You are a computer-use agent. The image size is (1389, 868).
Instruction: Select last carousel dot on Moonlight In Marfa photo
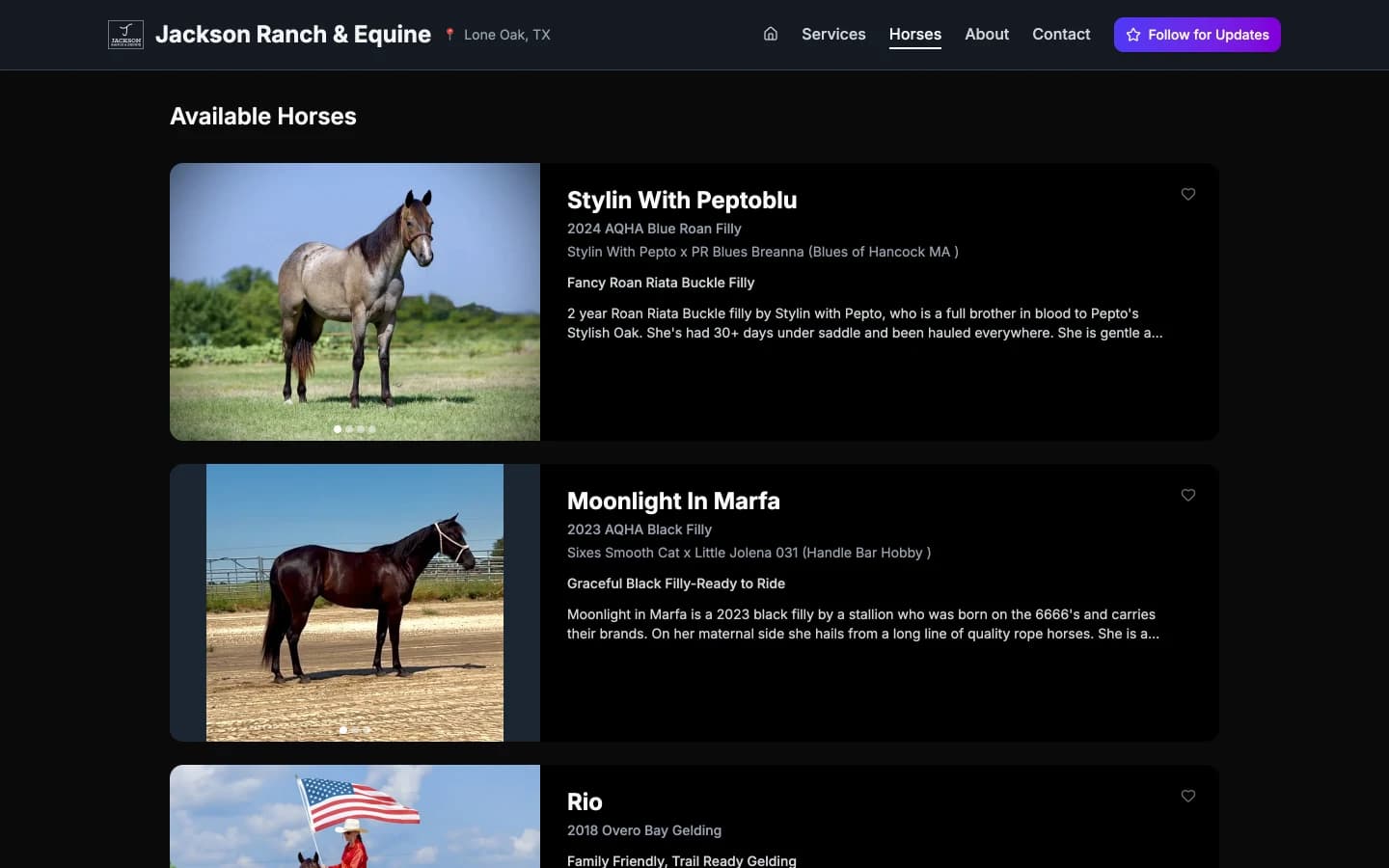pos(367,730)
